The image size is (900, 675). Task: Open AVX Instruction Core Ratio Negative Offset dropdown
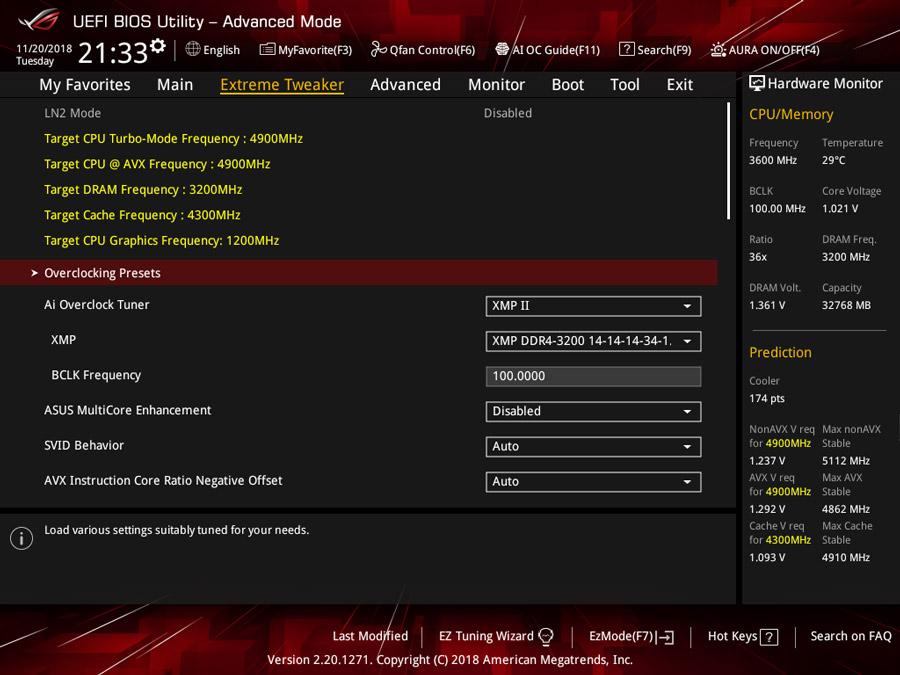pos(593,482)
